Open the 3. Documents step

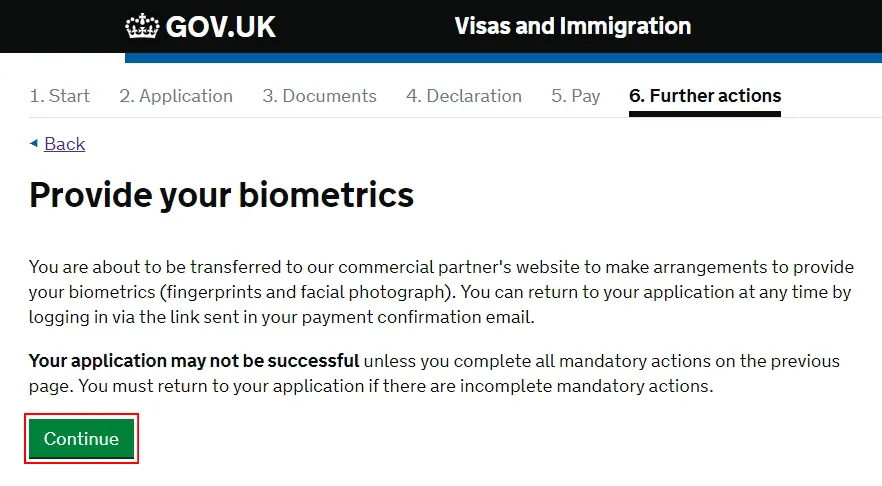[x=319, y=96]
